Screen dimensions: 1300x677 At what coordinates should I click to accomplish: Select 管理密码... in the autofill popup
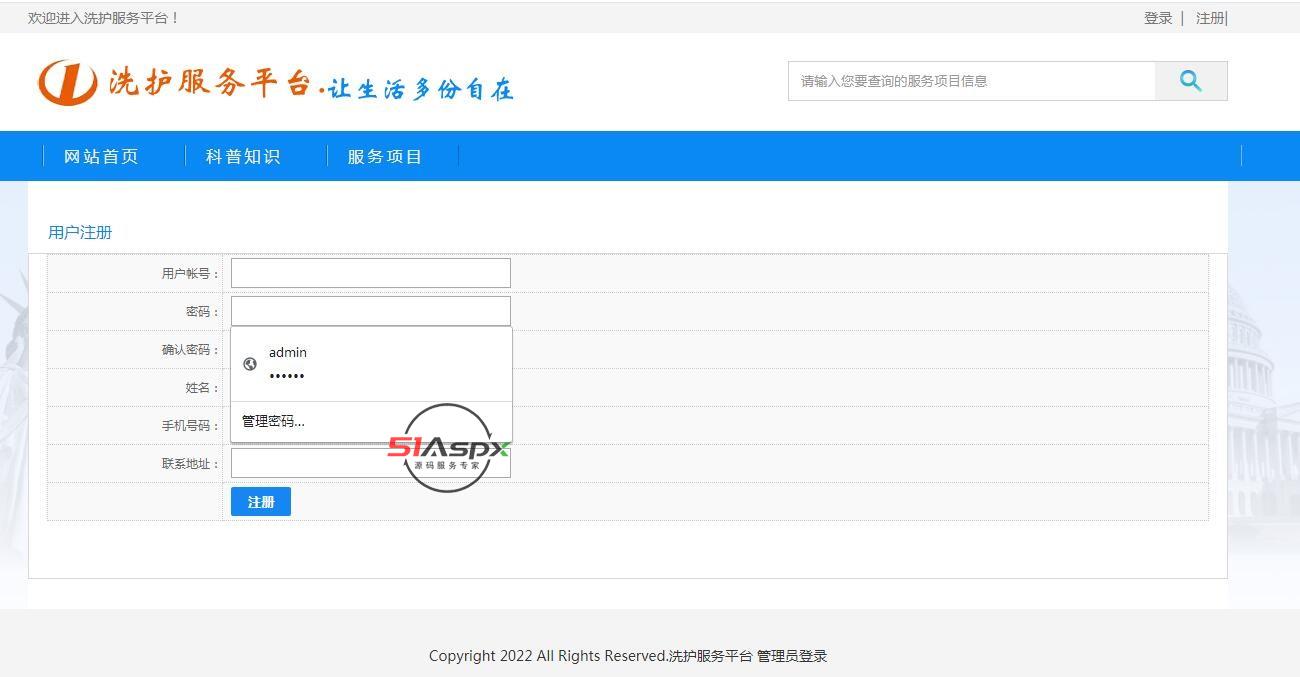[273, 421]
